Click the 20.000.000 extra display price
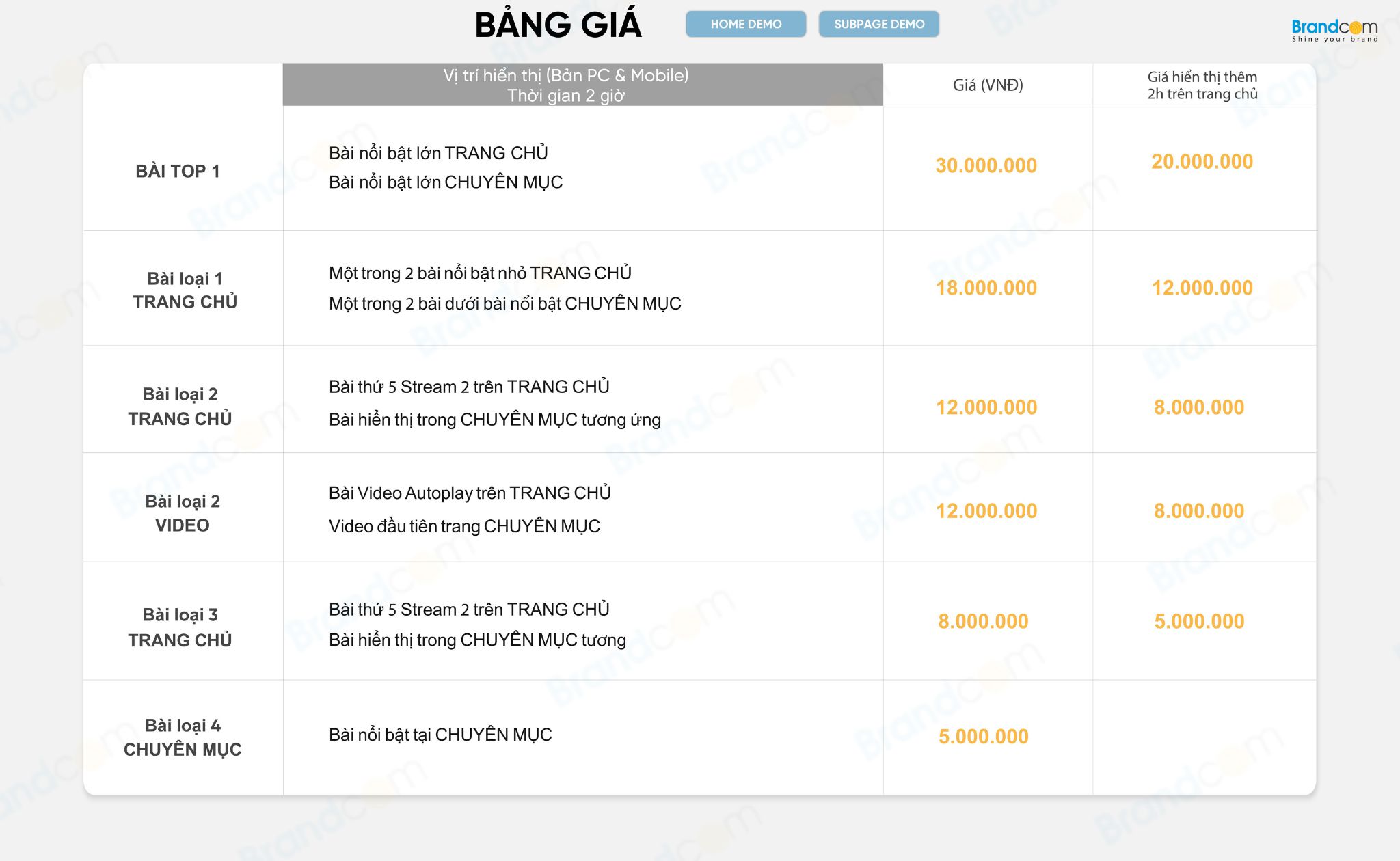Screen dimensions: 1400x861 tap(1202, 161)
